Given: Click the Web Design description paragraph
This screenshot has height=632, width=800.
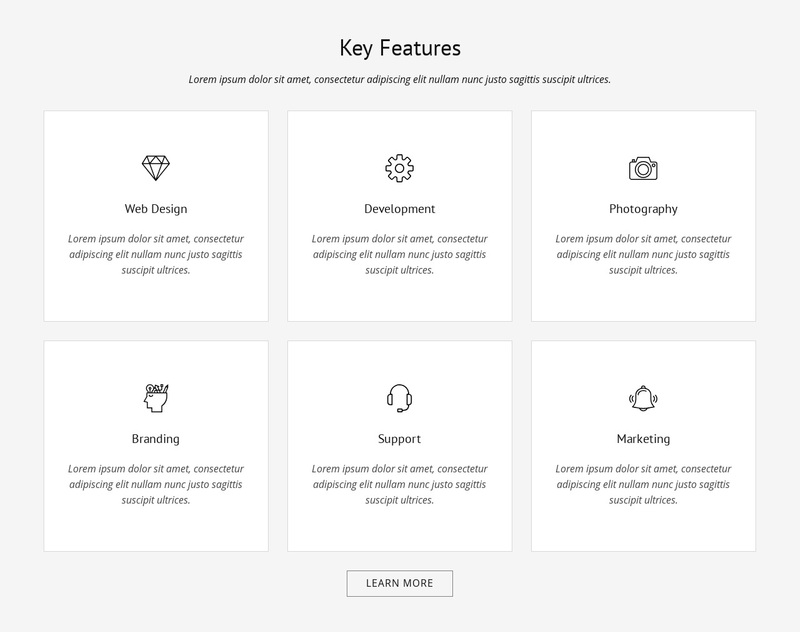Looking at the screenshot, I should point(156,254).
